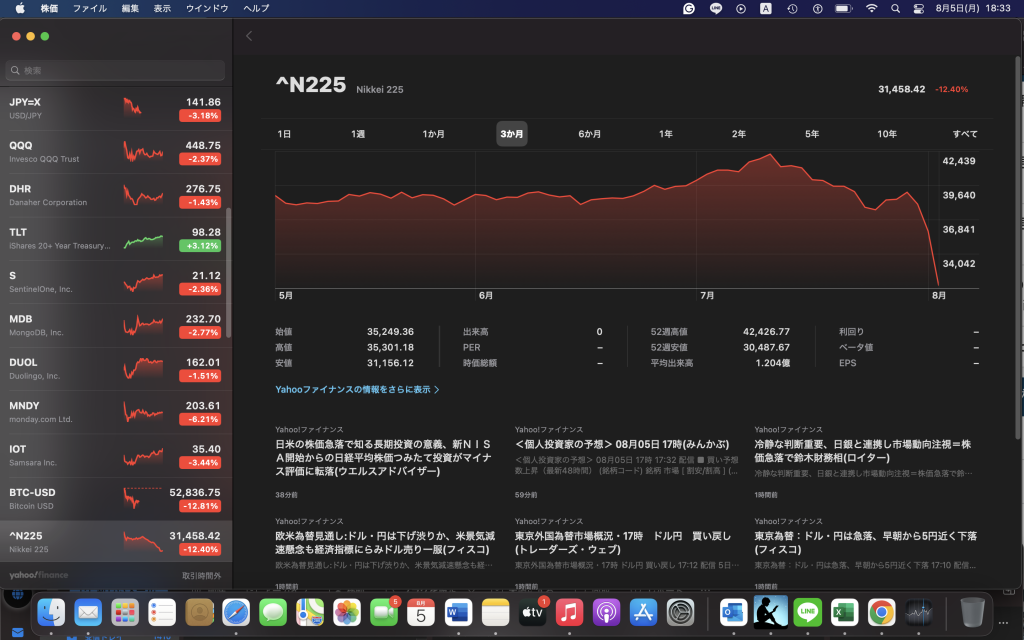The height and width of the screenshot is (640, 1024).
Task: Open the 表示 menu in the menu bar
Action: [162, 8]
